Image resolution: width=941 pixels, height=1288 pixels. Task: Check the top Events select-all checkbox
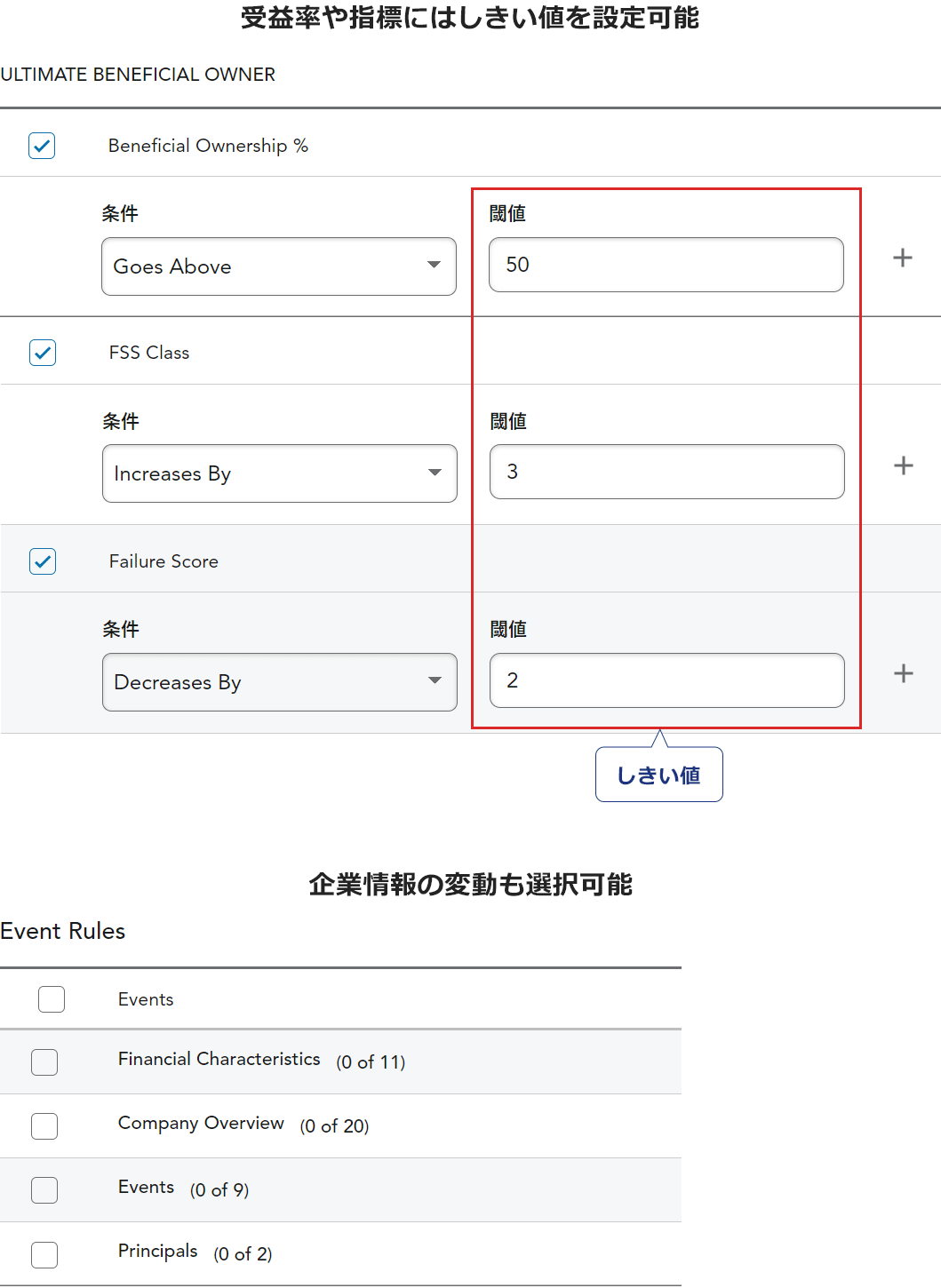point(52,999)
